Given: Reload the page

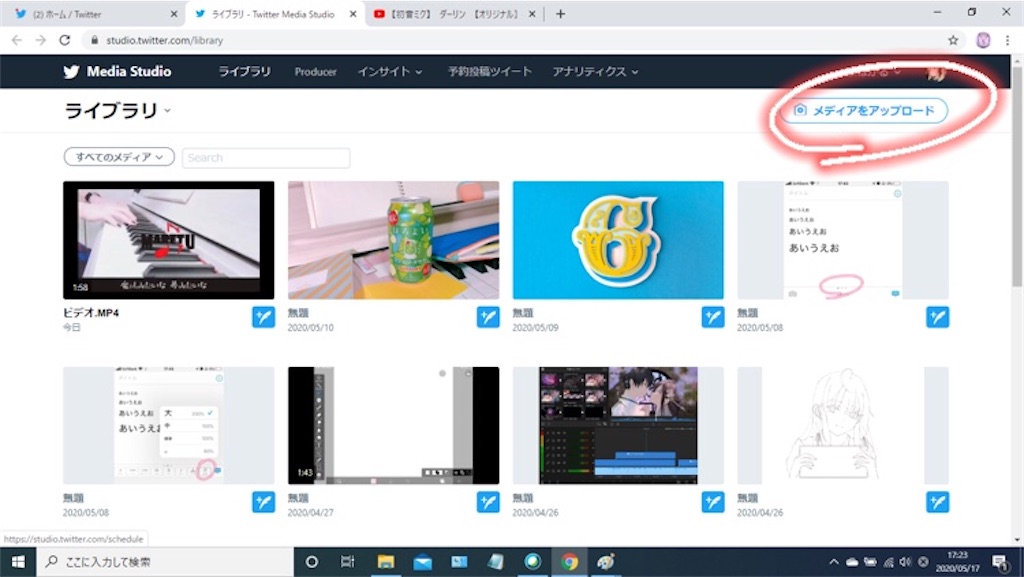Looking at the screenshot, I should pos(65,40).
